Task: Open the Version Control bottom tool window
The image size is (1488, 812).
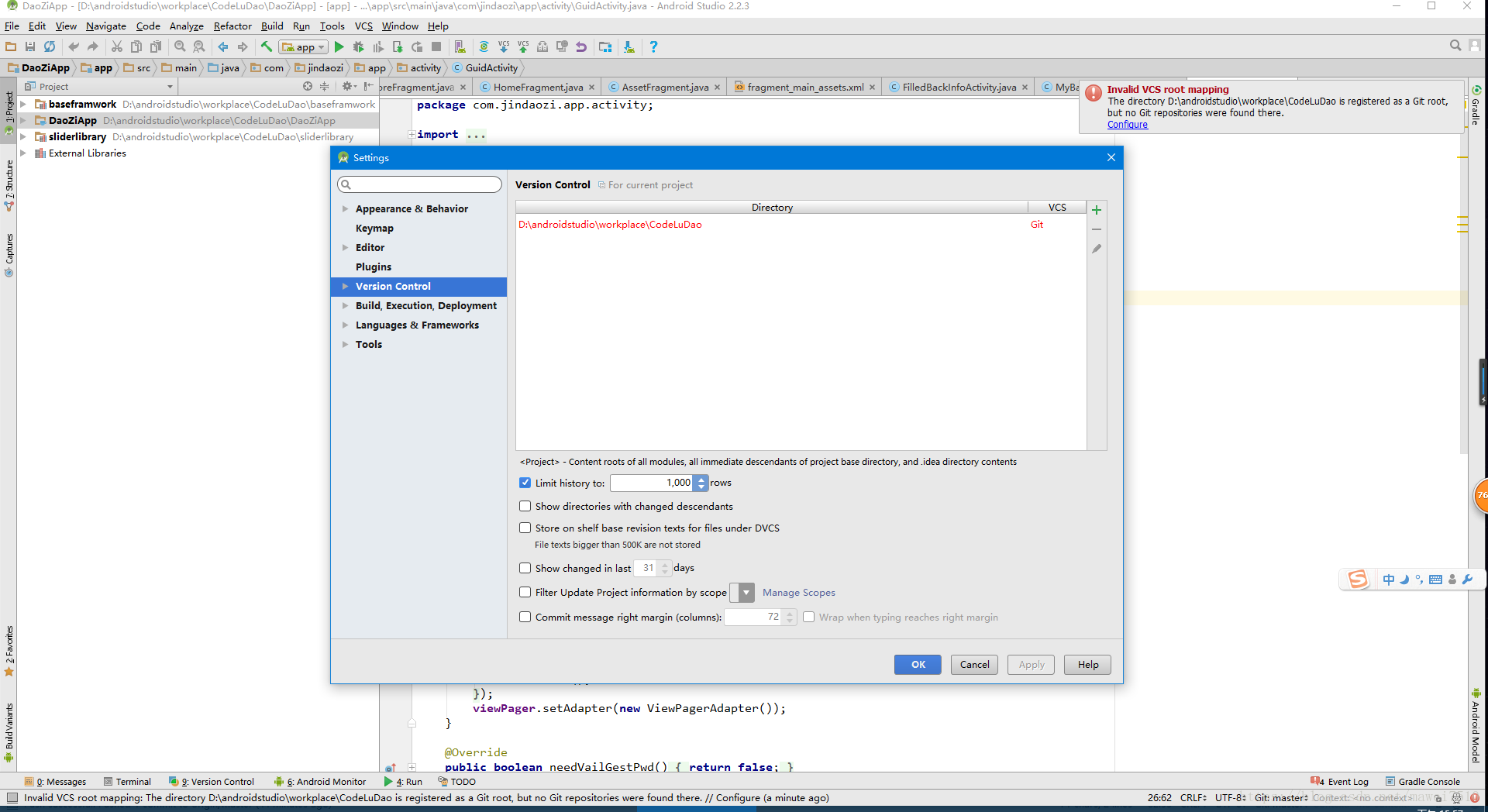Action: 212,782
